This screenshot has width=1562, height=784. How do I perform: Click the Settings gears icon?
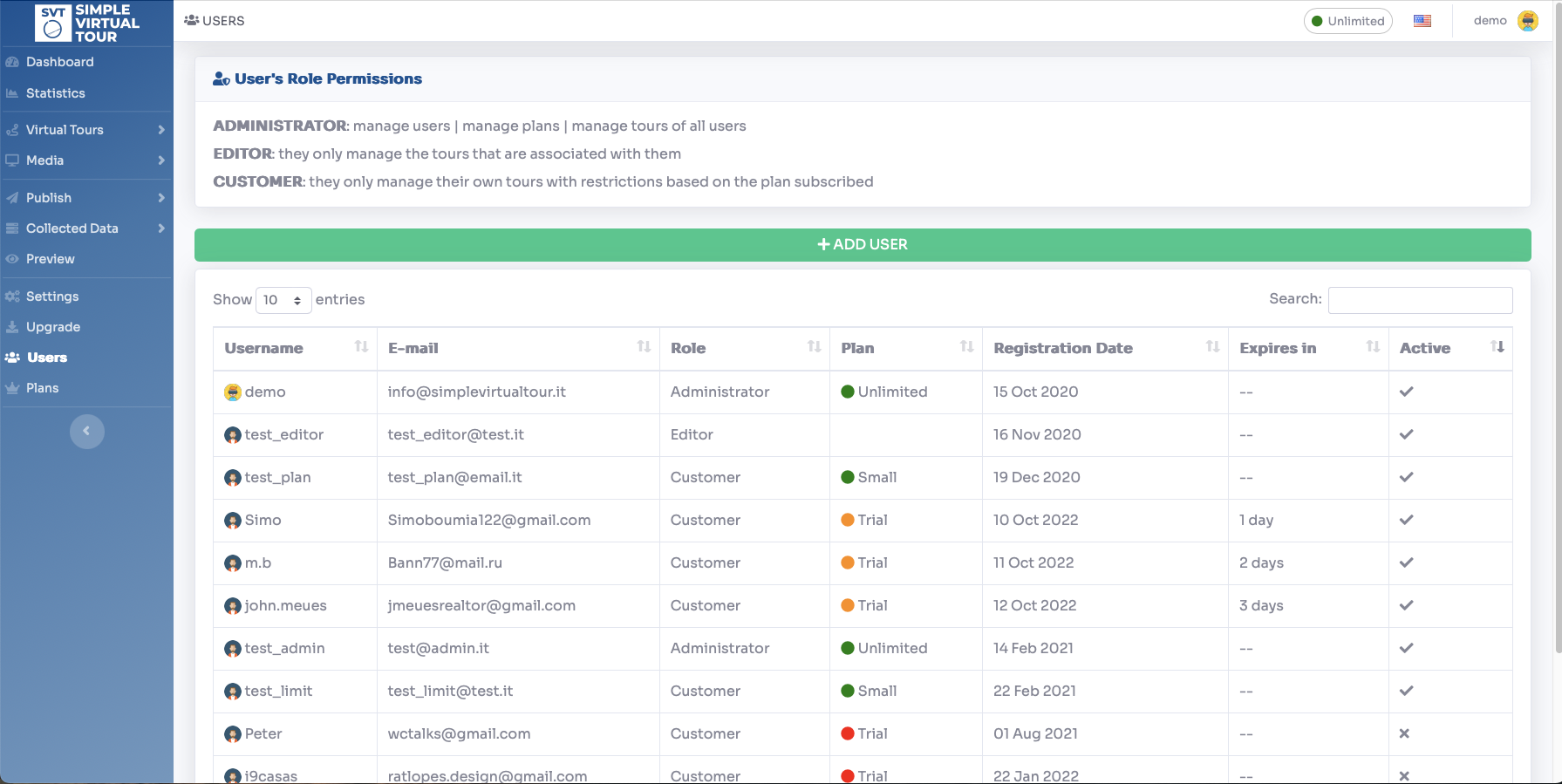[12, 297]
